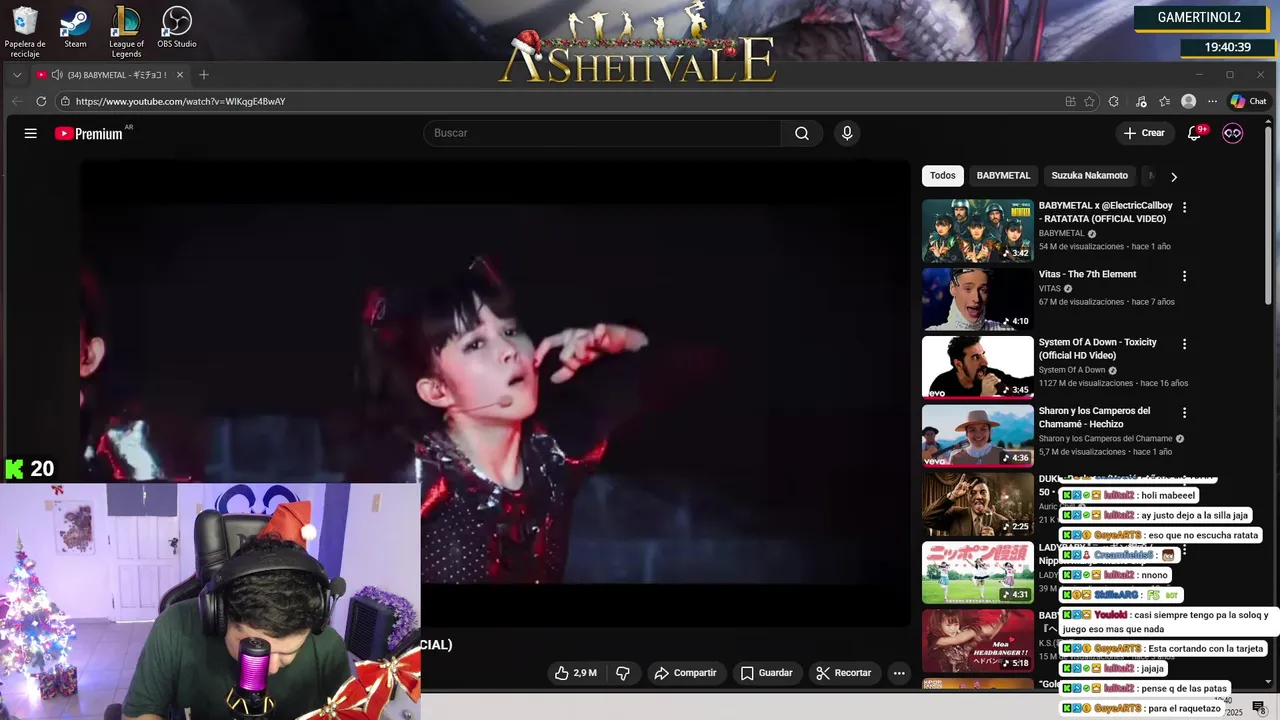This screenshot has width=1280, height=720.
Task: Open YouTube notifications bell
Action: point(1195,133)
